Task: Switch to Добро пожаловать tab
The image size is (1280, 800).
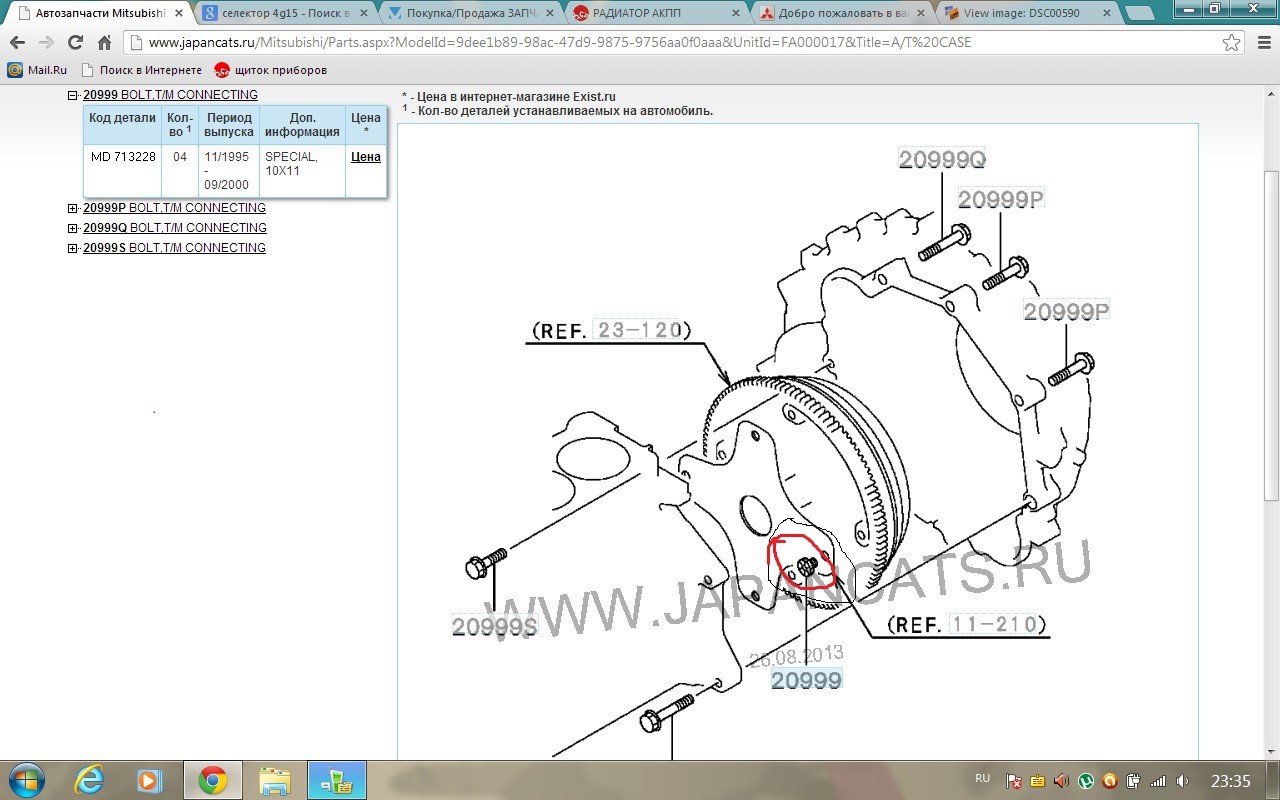Action: [x=842, y=13]
